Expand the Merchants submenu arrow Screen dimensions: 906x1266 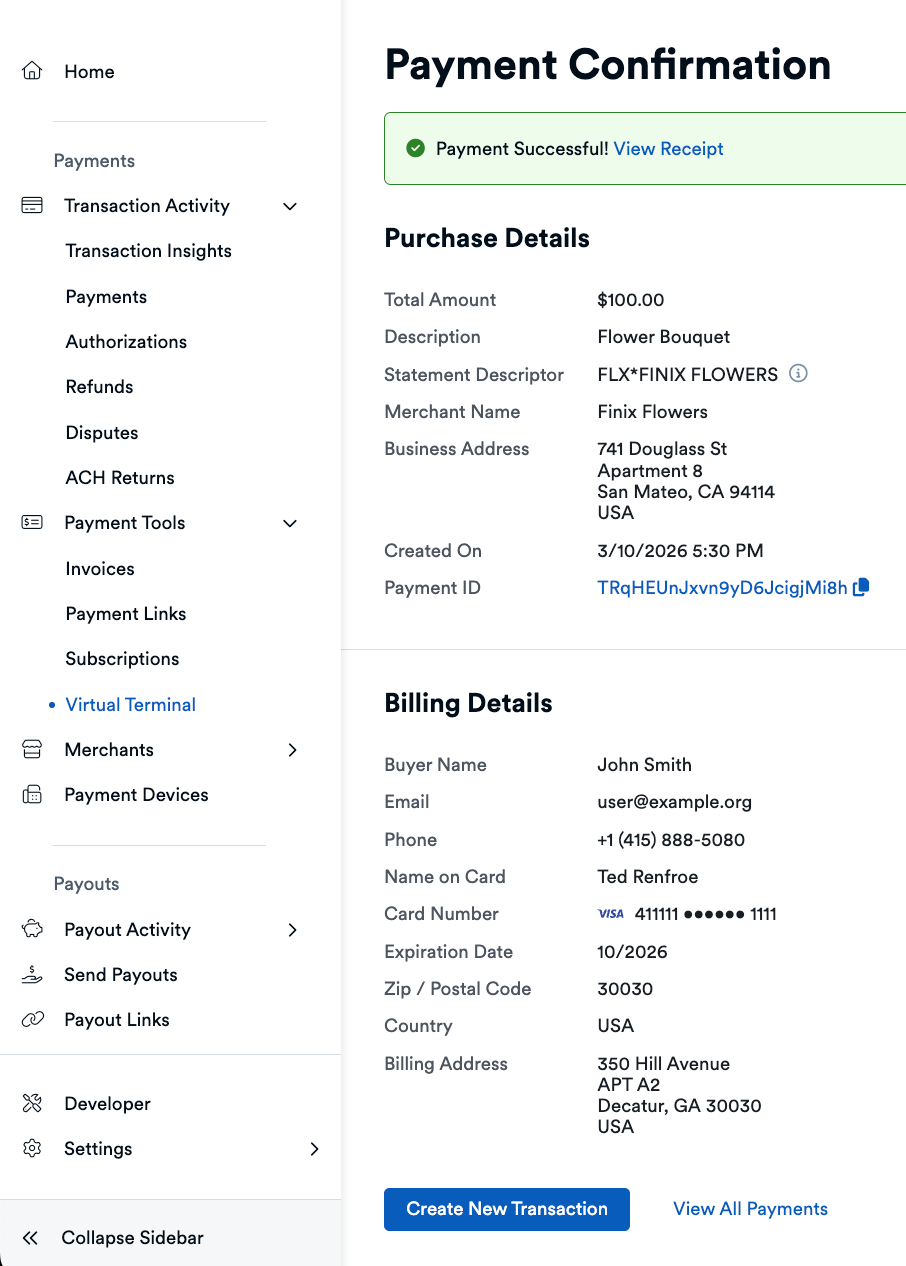pos(292,750)
